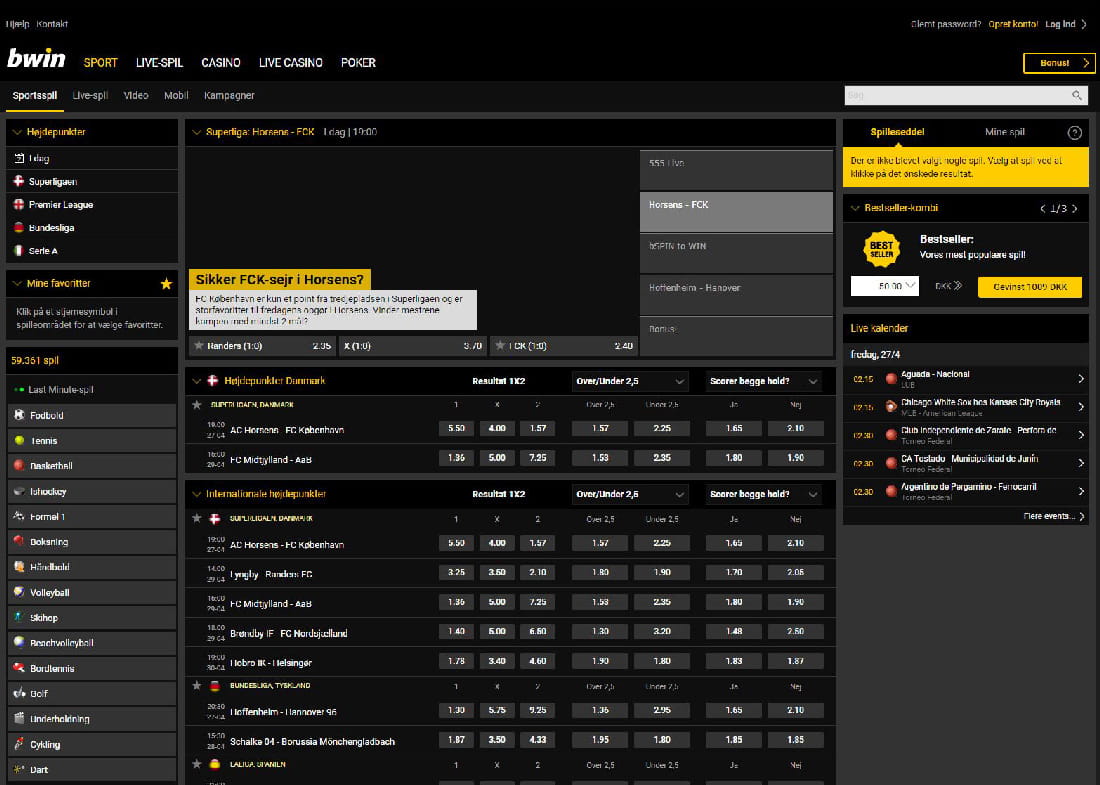
Task: Click the Basketball icon in sports list
Action: [x=20, y=465]
